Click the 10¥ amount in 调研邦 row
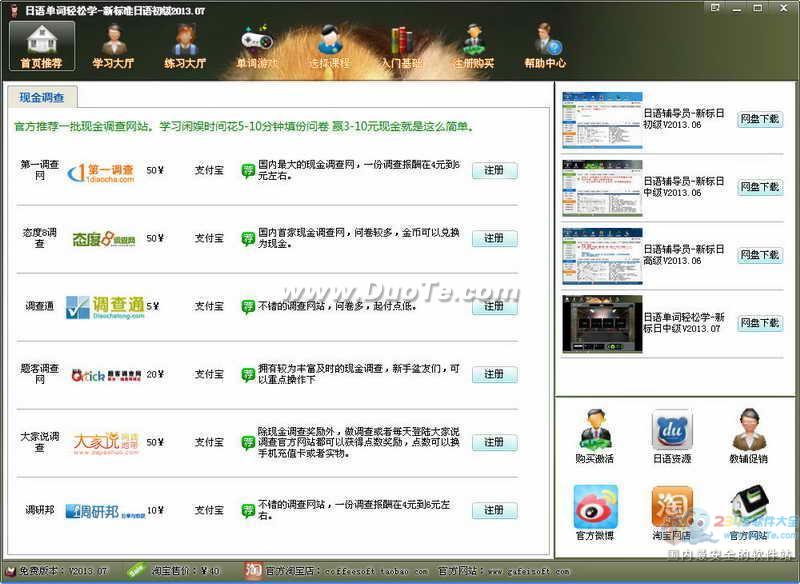This screenshot has width=800, height=584. pyautogui.click(x=155, y=510)
